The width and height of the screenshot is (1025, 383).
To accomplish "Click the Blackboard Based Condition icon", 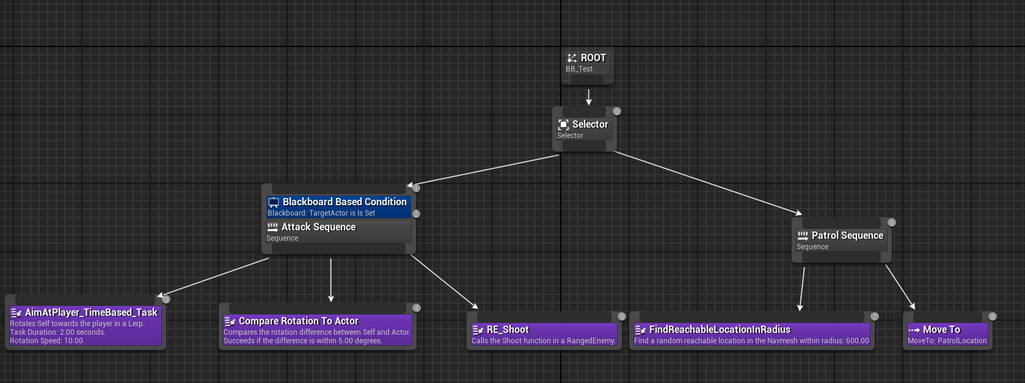I will (274, 203).
